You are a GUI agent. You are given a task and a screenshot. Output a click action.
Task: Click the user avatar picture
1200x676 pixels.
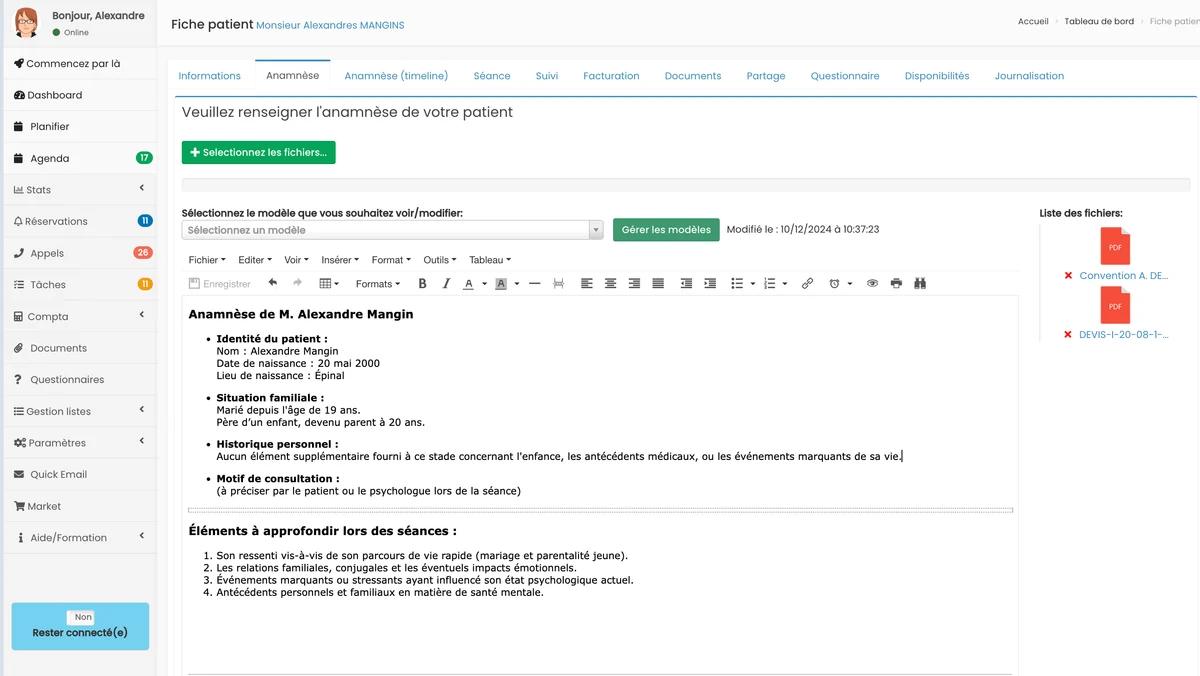27,23
